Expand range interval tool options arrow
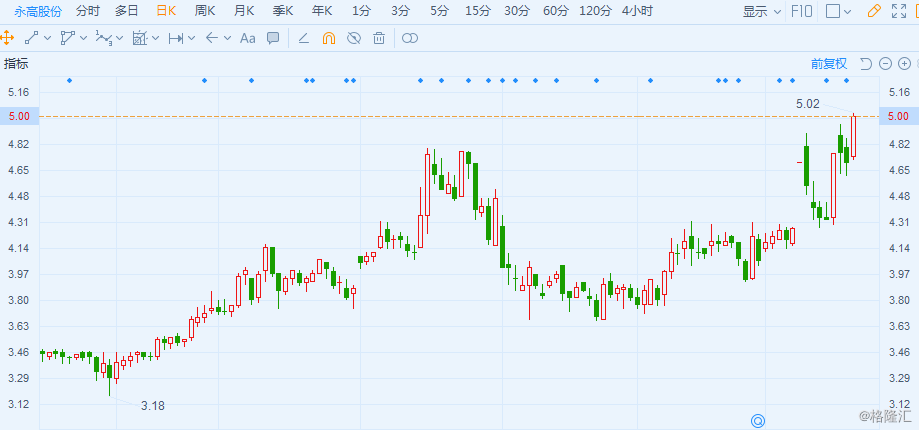Viewport: 919px width, 430px height. tap(191, 39)
